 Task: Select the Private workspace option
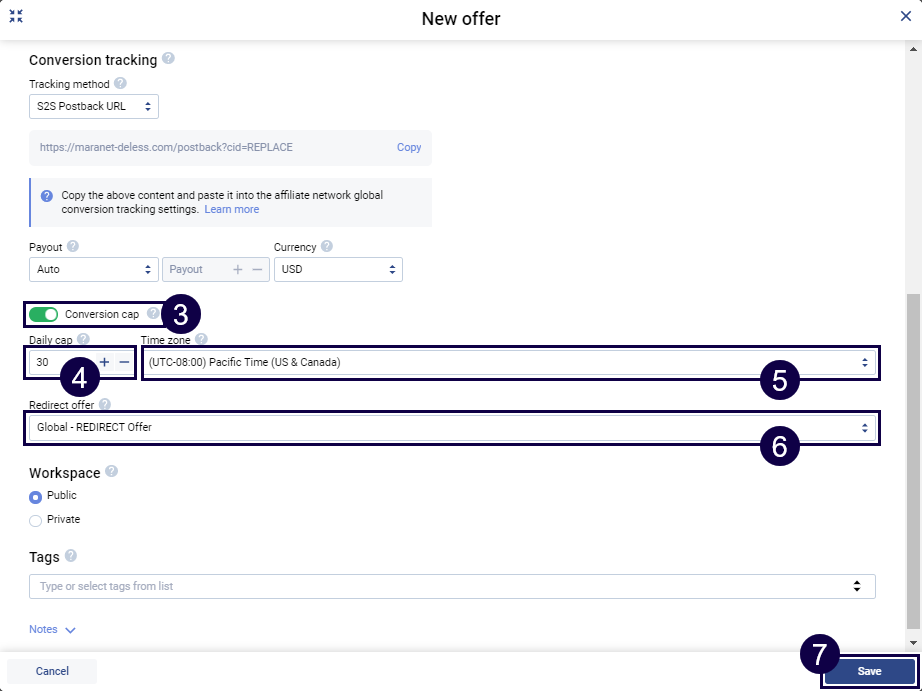[x=36, y=520]
